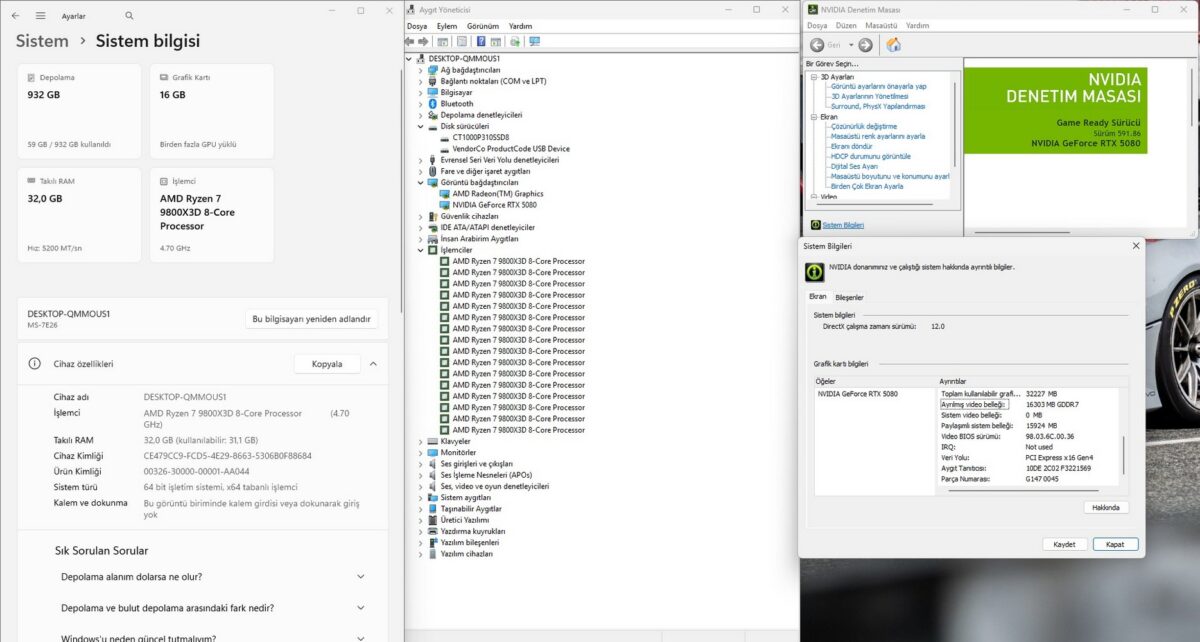This screenshot has height=642, width=1200.
Task: Collapse the Görüntü bağdaştırıcıları node
Action: pyautogui.click(x=421, y=183)
